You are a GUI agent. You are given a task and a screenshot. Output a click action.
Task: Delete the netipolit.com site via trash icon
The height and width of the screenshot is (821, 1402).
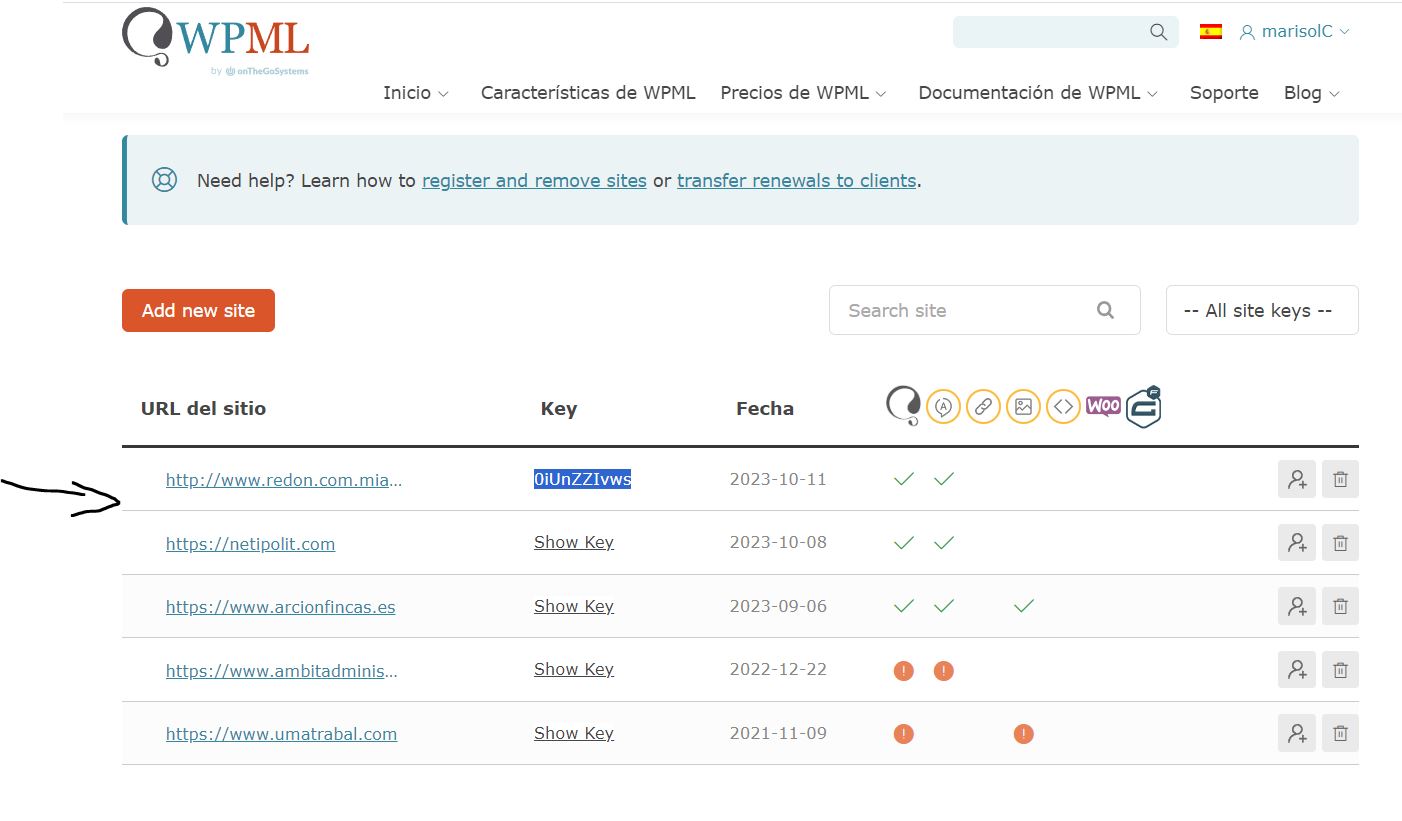(1340, 543)
